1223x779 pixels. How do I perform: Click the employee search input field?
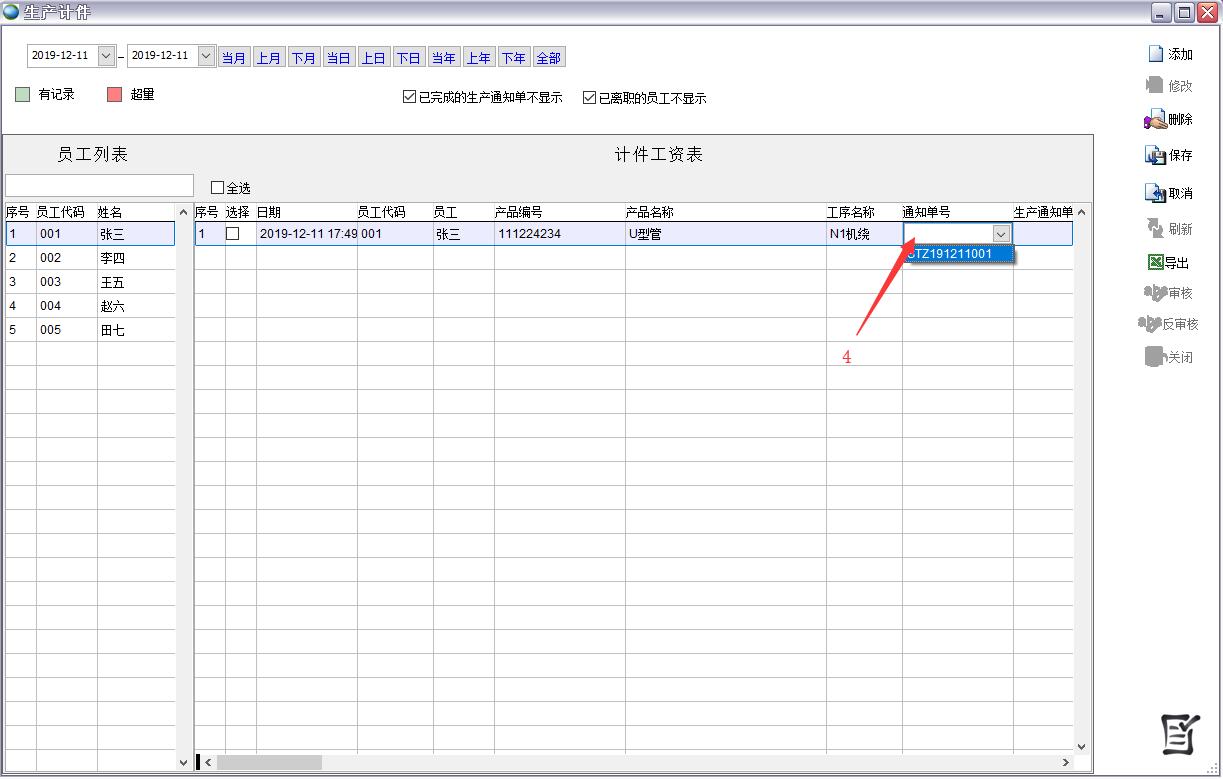point(99,186)
